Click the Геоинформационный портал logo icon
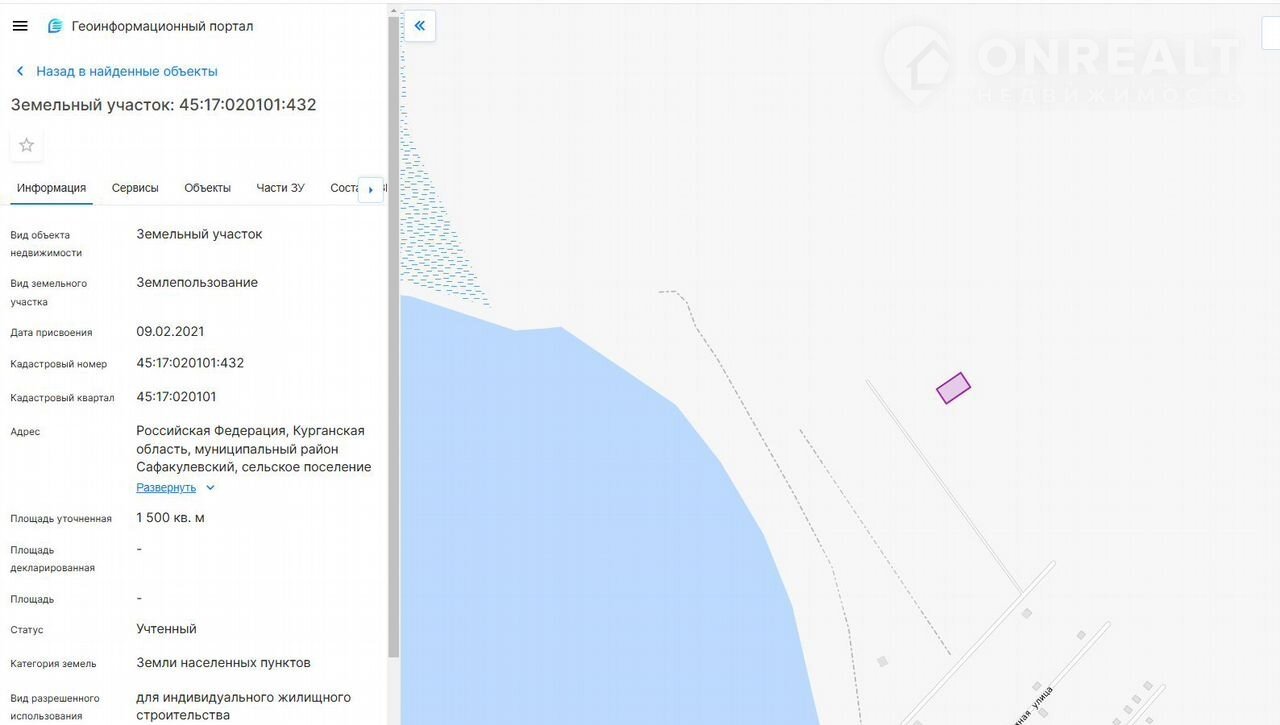Screen dimensions: 1280x725 click(x=55, y=26)
